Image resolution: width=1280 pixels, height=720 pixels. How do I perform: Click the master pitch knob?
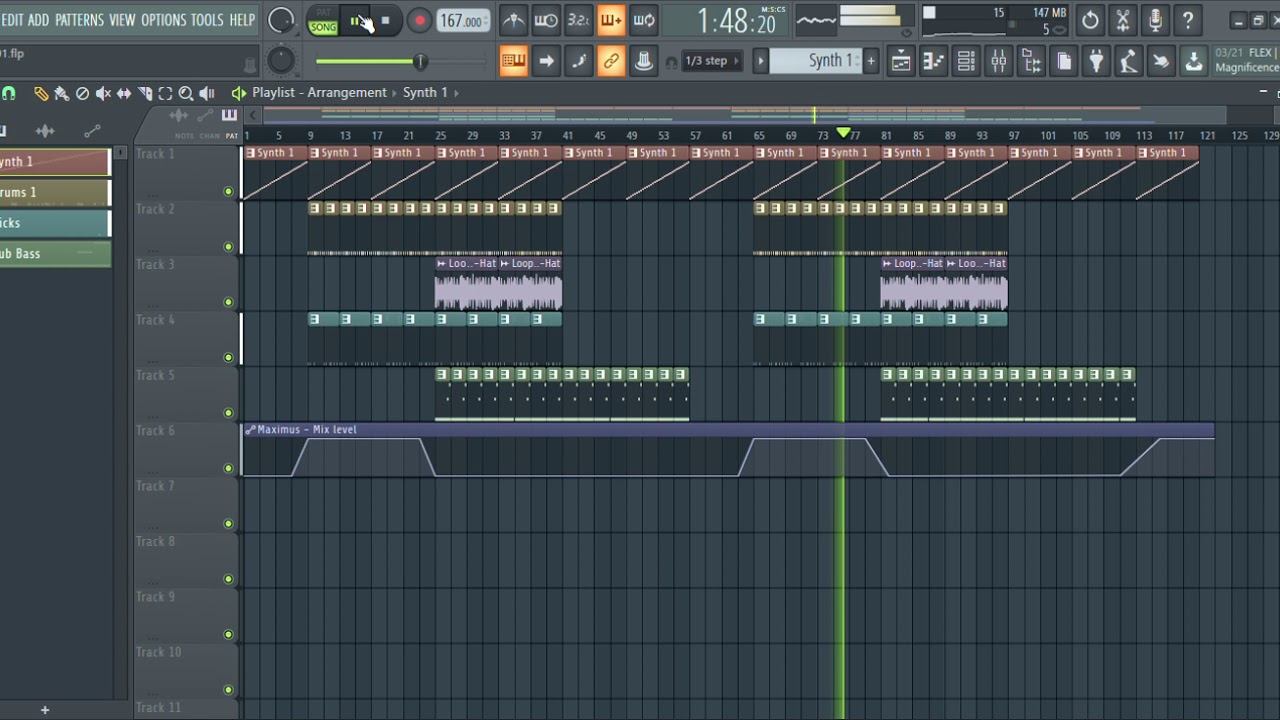[x=281, y=61]
